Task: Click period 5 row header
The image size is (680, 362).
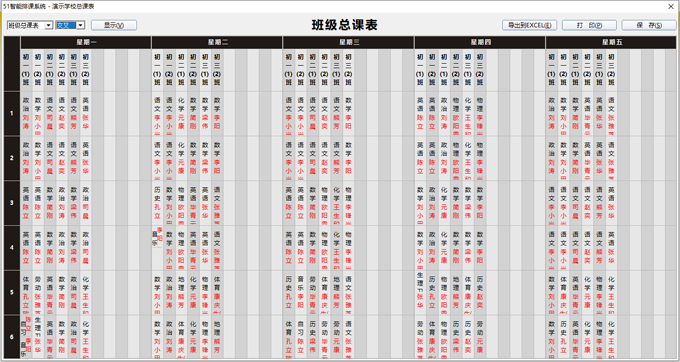Action: coord(12,292)
